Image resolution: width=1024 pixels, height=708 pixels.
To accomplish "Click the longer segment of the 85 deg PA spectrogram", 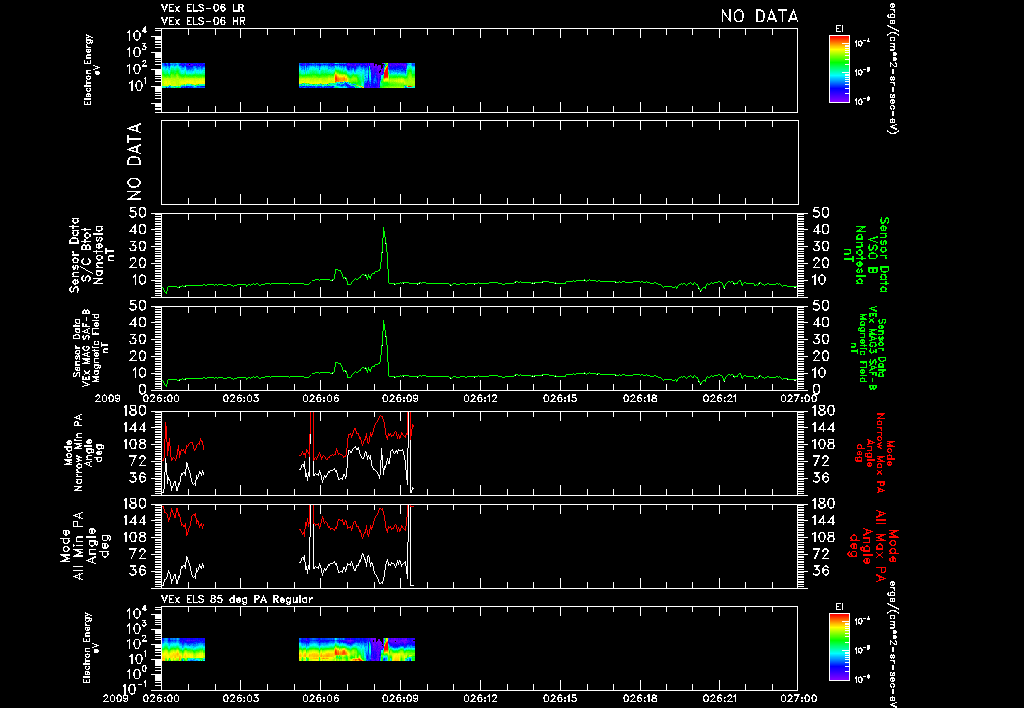I will pyautogui.click(x=357, y=649).
